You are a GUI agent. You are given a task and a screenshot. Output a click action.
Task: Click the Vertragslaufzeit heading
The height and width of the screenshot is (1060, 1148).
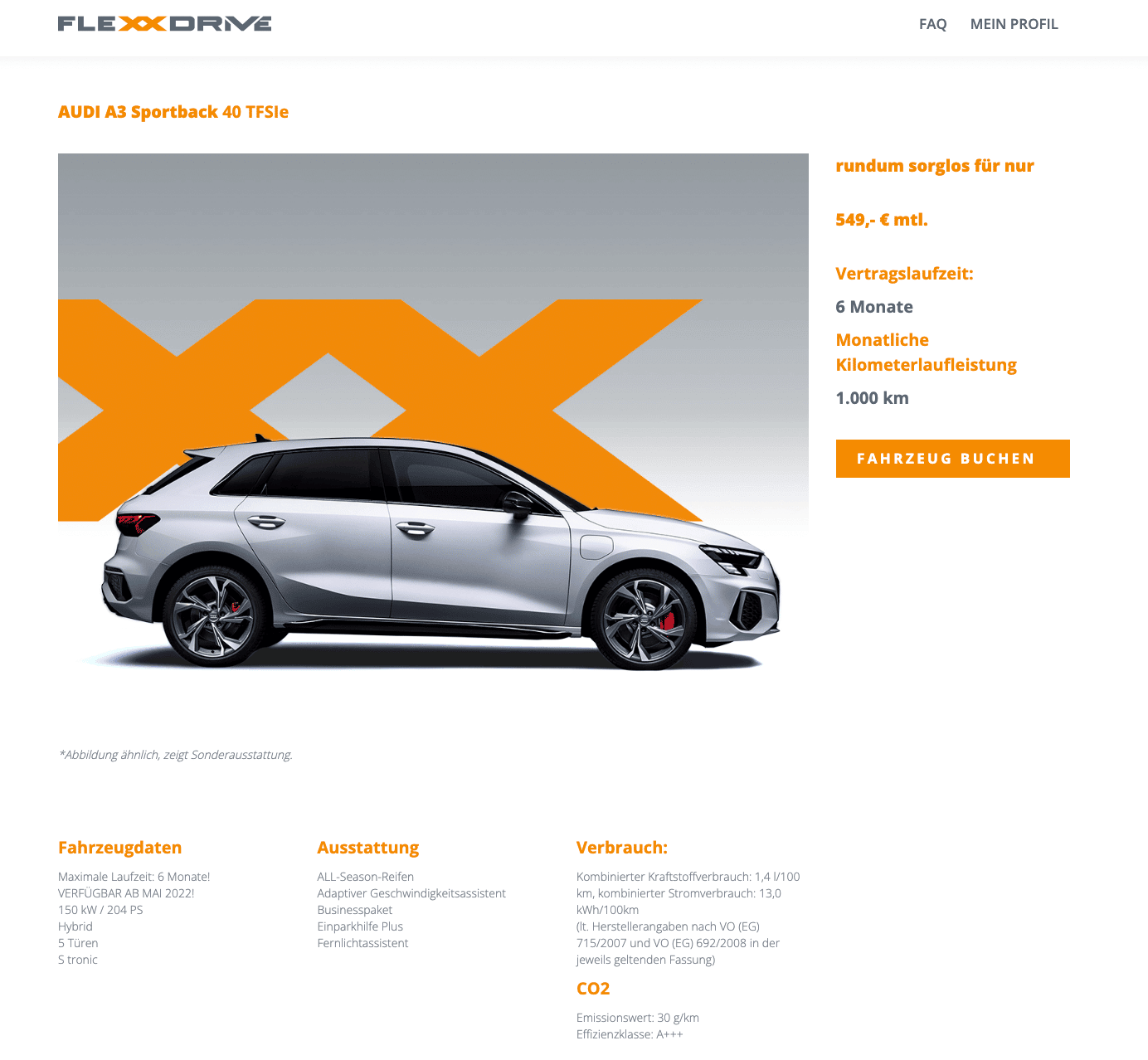[x=904, y=274]
